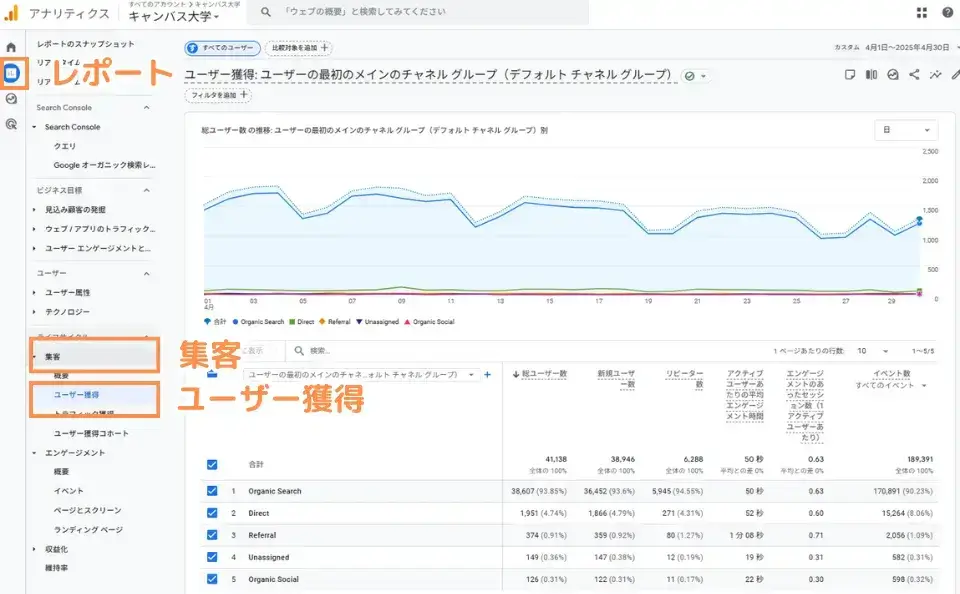Screen dimensions: 960x594
Task: Open the Google apps grid icon
Action: point(921,12)
